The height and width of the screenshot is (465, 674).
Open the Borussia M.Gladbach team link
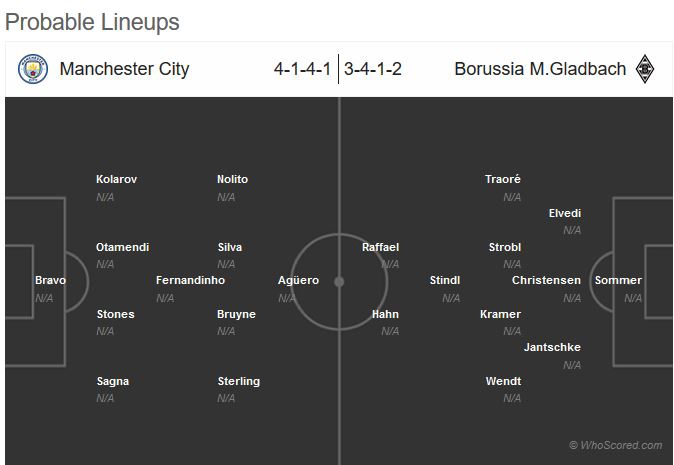[540, 69]
